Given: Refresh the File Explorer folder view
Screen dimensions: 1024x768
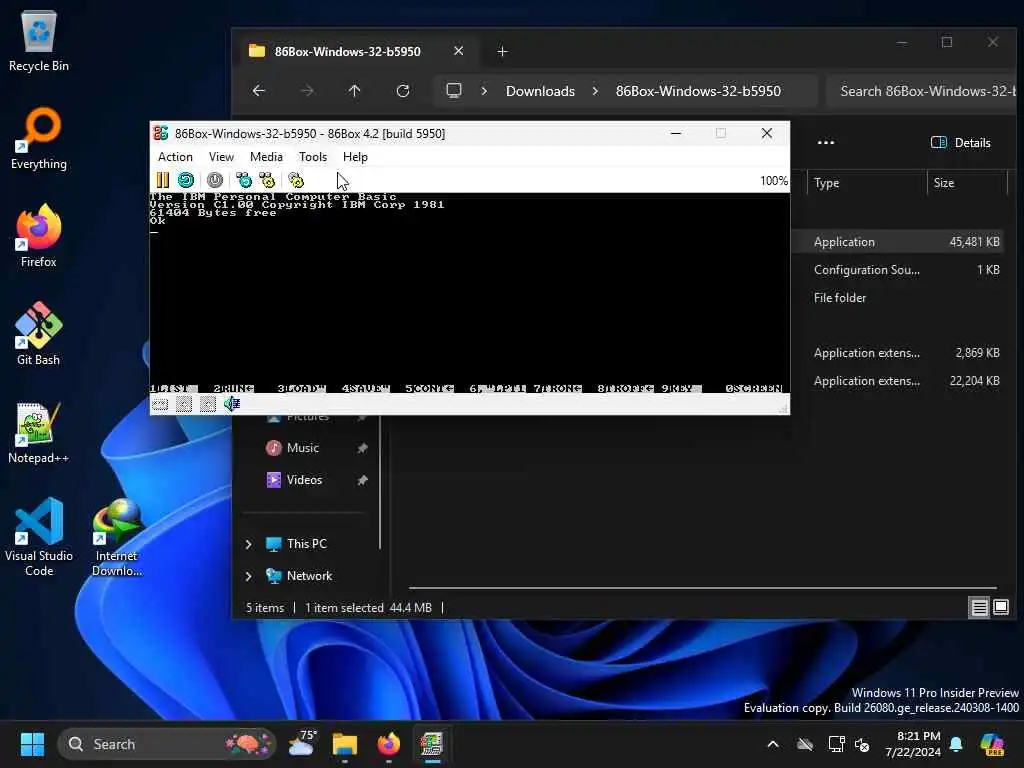Looking at the screenshot, I should pos(403,91).
